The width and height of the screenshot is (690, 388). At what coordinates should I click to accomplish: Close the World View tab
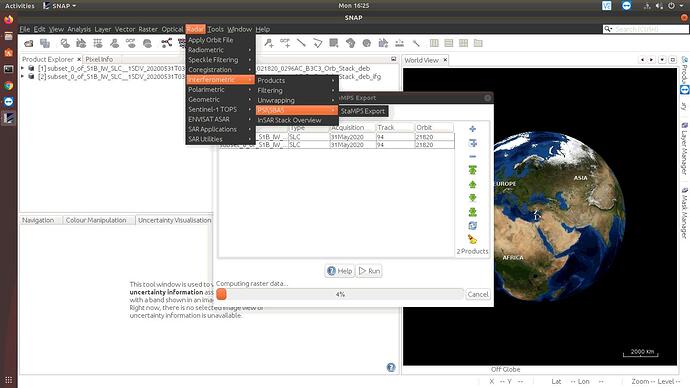445,60
